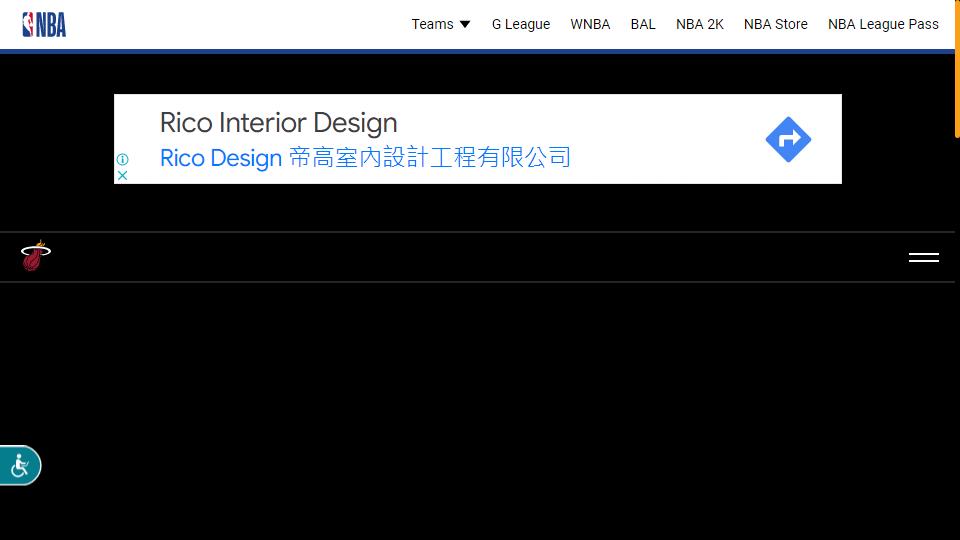960x540 pixels.
Task: Click the ad info icon
Action: point(122,159)
